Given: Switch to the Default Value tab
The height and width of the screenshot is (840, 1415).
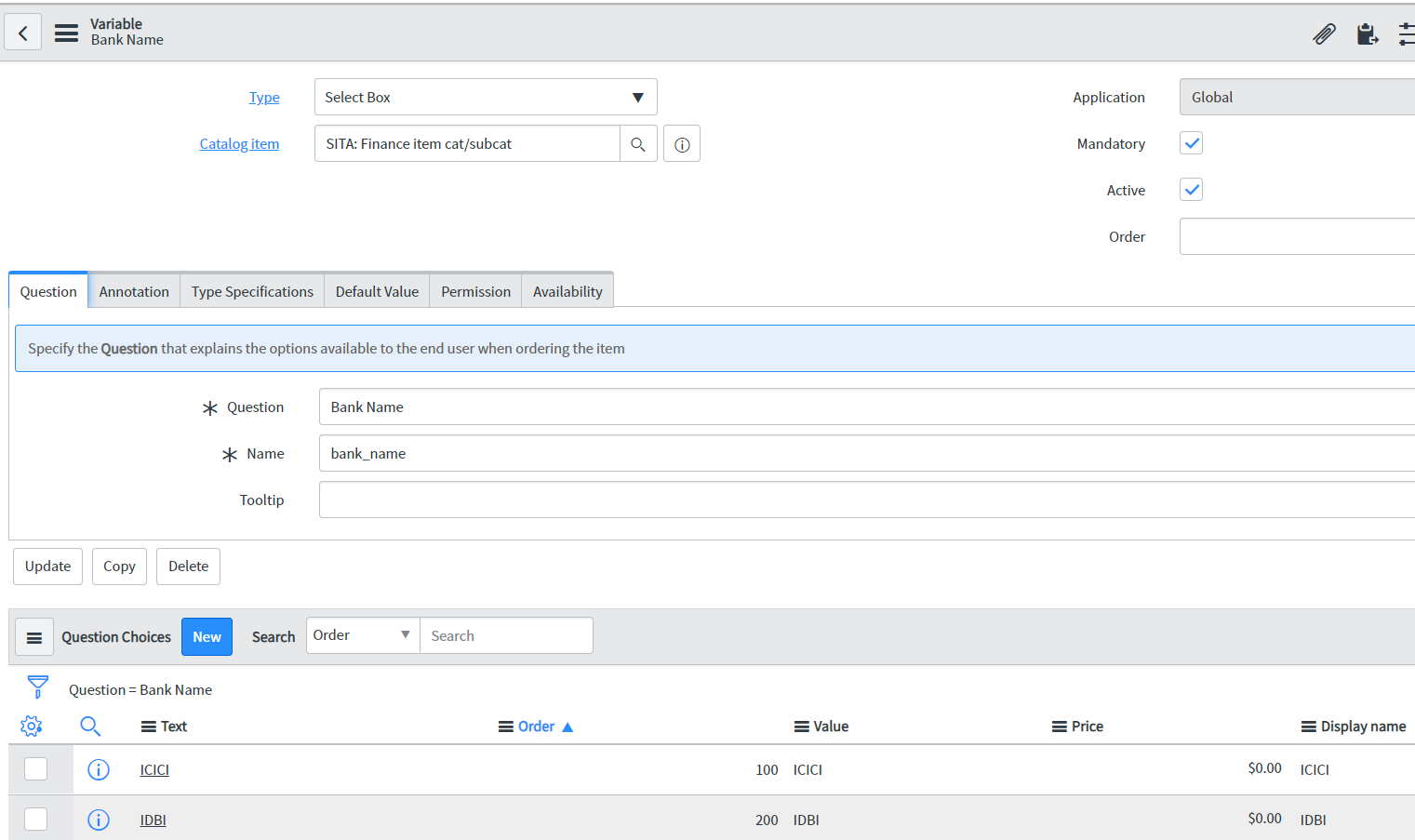Looking at the screenshot, I should click(376, 290).
